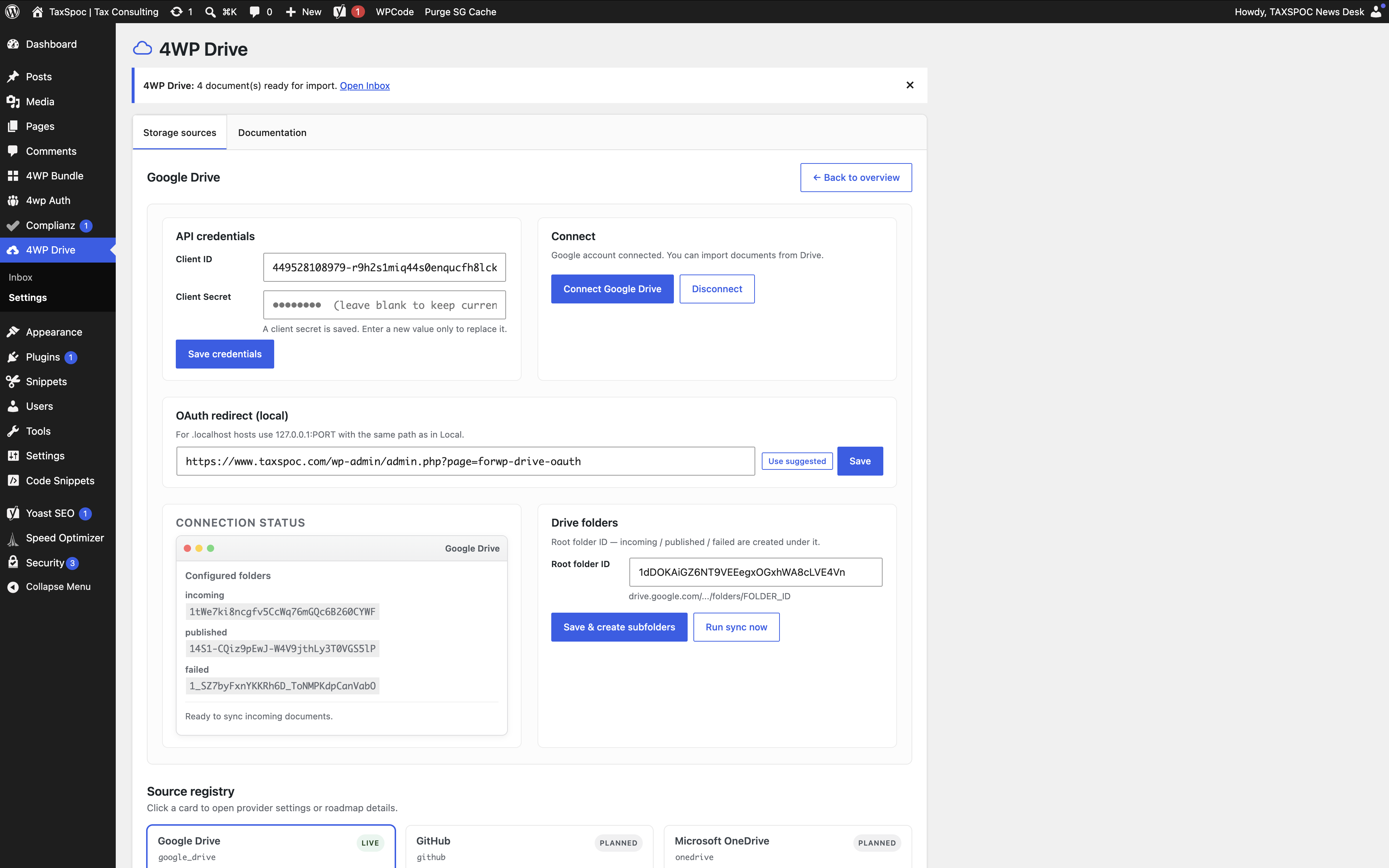
Task: Focus the Client ID field
Action: [x=385, y=268]
